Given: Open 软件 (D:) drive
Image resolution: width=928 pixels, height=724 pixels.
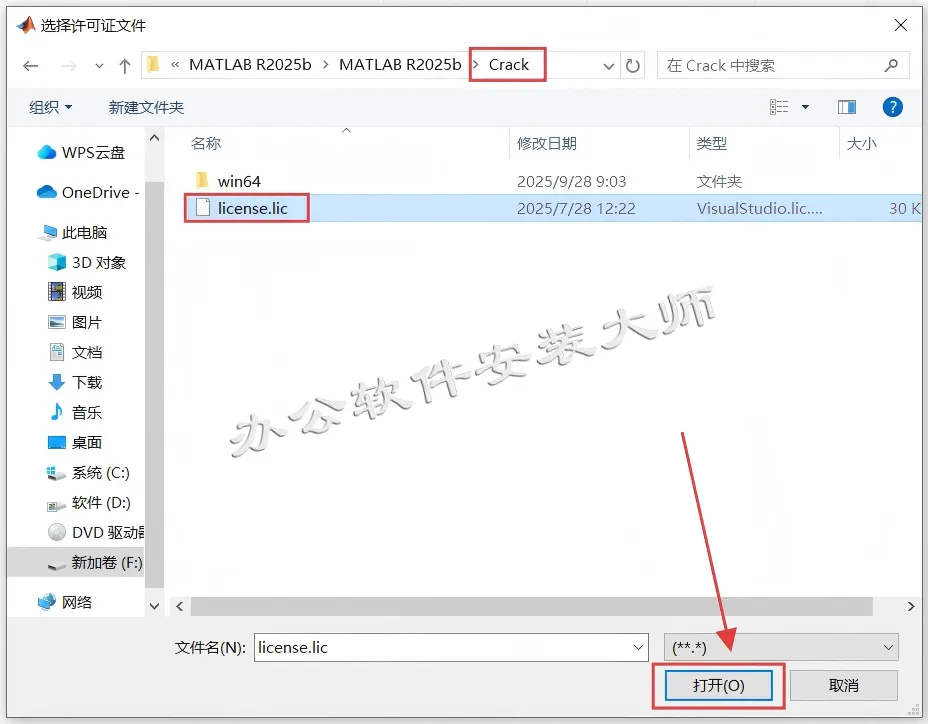Looking at the screenshot, I should click(x=101, y=503).
